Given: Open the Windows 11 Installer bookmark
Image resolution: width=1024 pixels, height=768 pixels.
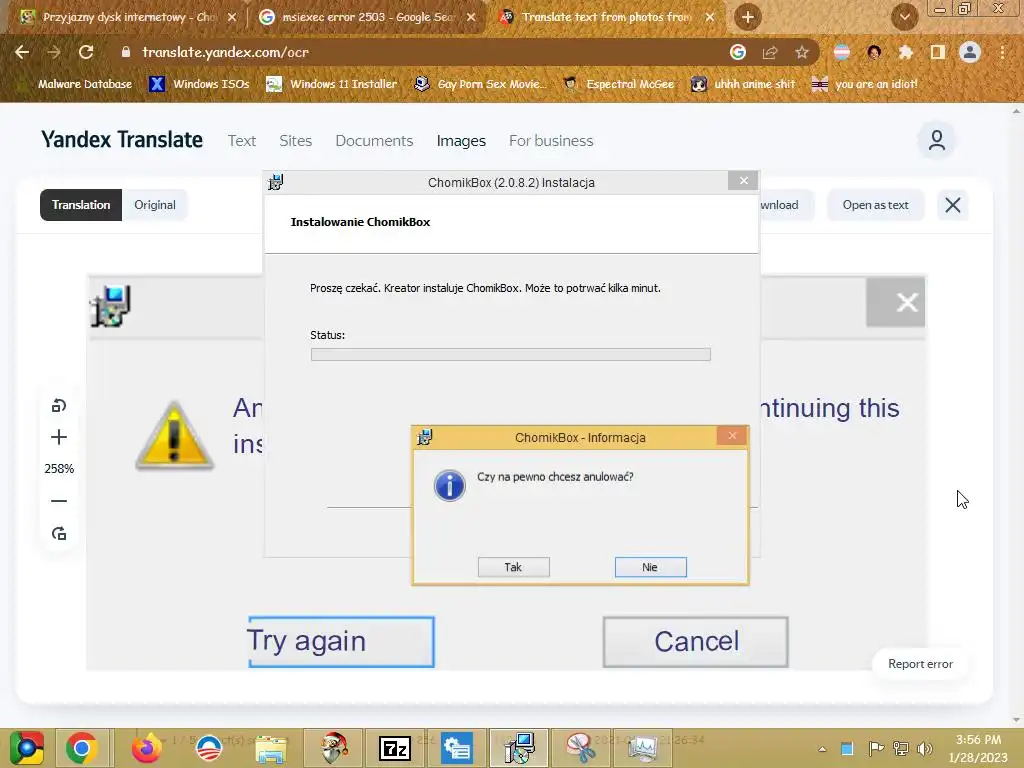Looking at the screenshot, I should [x=332, y=84].
